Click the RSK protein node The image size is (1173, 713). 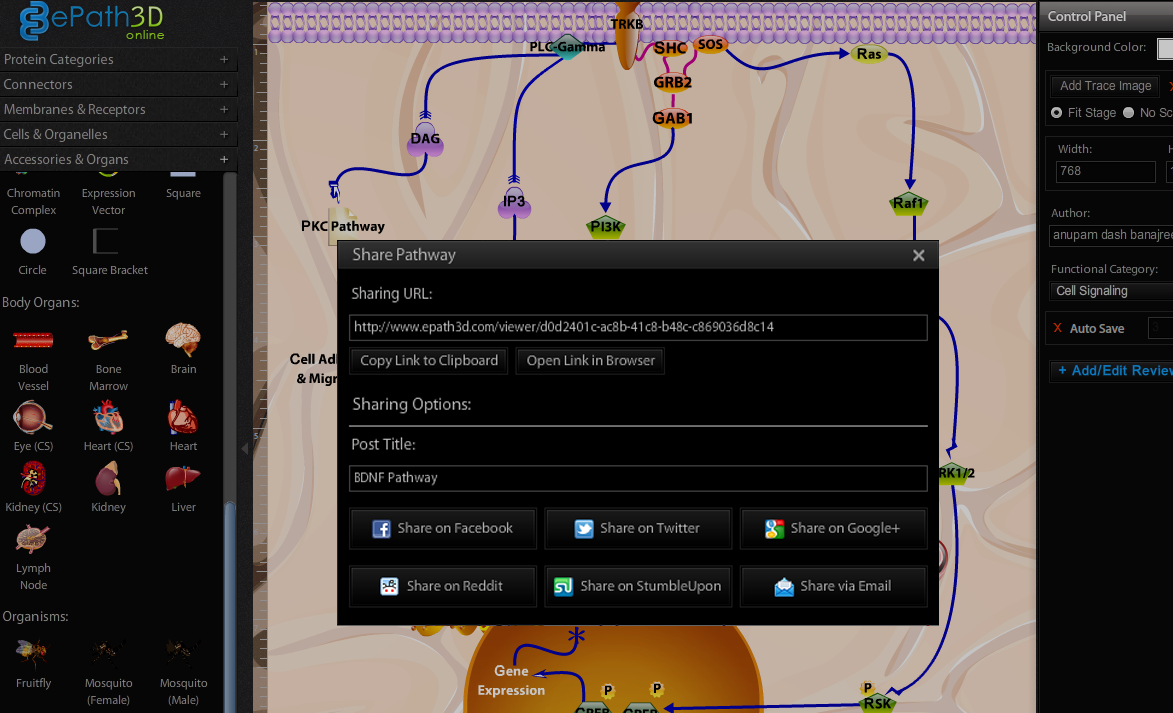[x=877, y=703]
